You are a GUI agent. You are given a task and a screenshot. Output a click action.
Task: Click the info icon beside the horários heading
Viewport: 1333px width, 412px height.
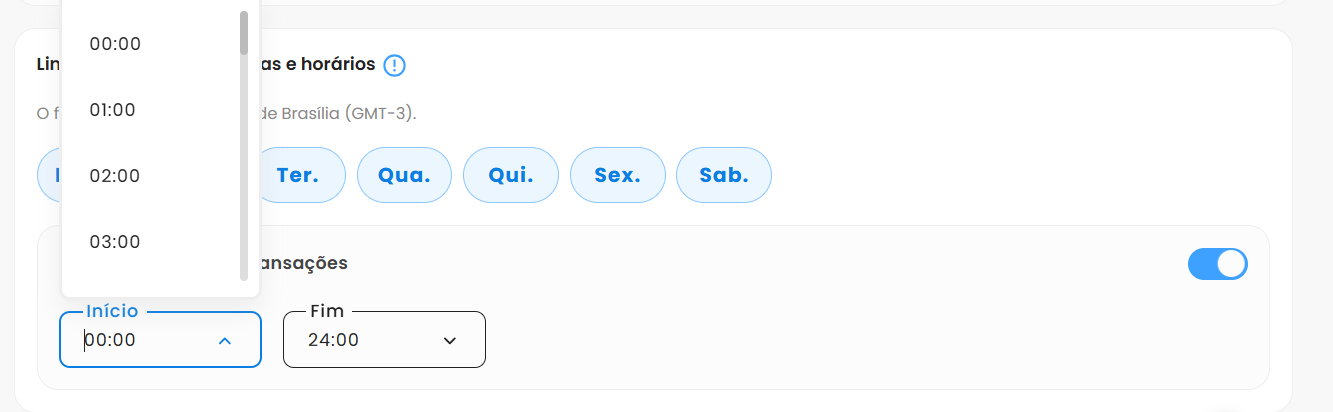[x=395, y=66]
